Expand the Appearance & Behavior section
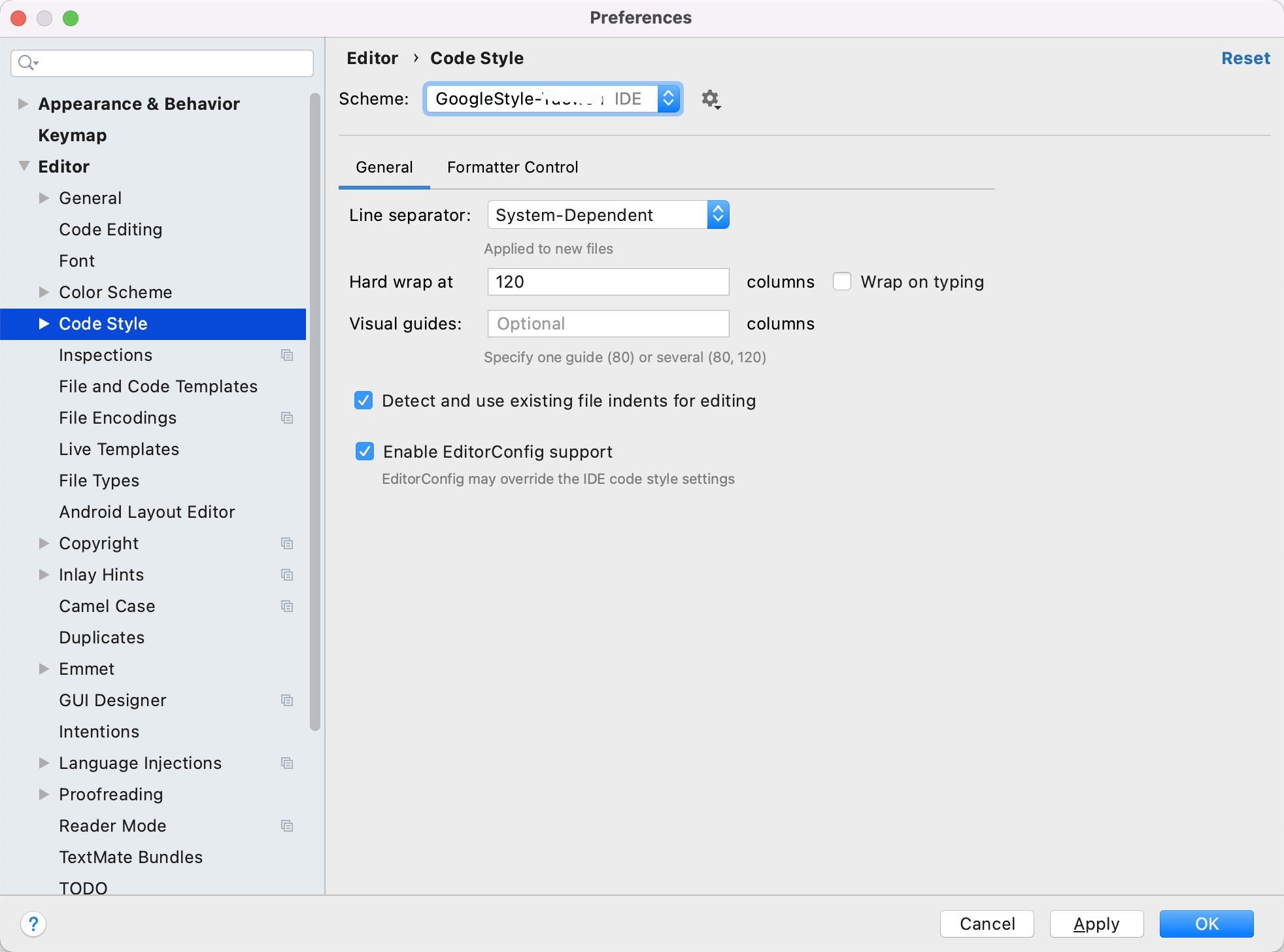Viewport: 1284px width, 952px height. coord(23,103)
